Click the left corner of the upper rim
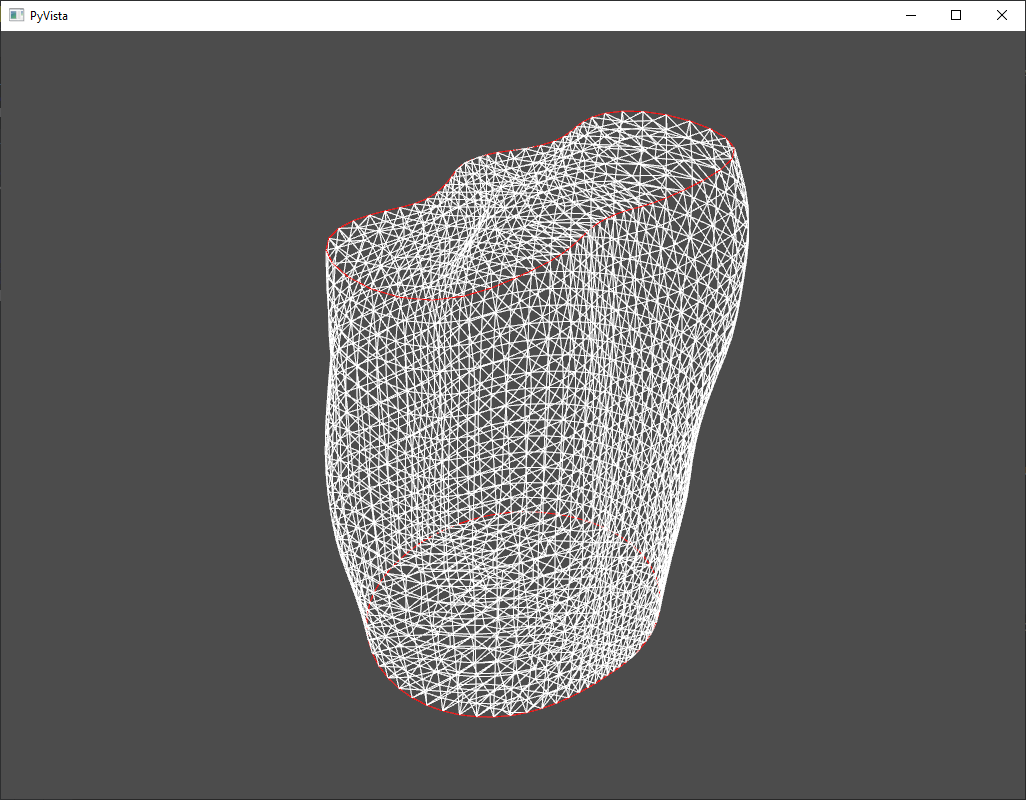Viewport: 1026px width, 800px height. click(328, 246)
